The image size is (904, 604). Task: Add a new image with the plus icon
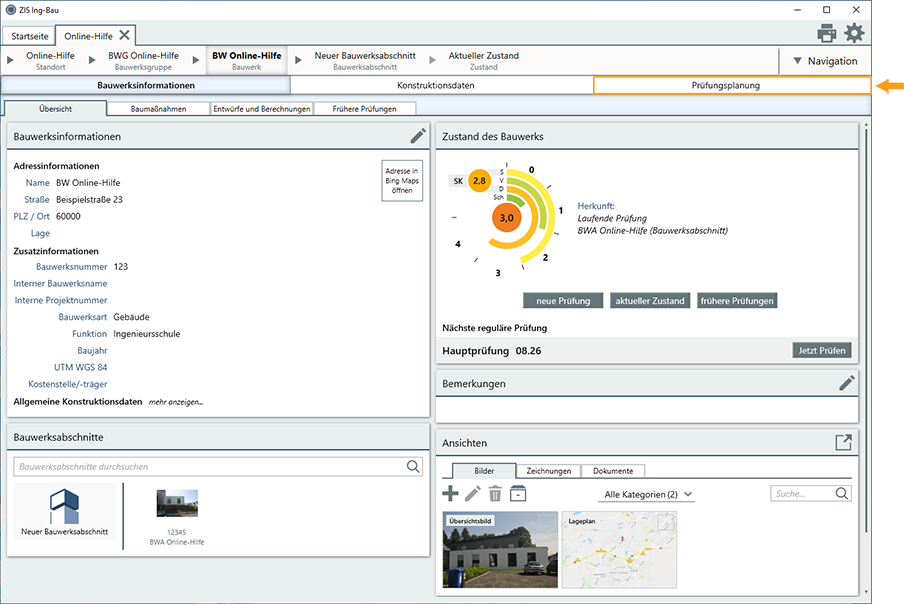tap(450, 493)
